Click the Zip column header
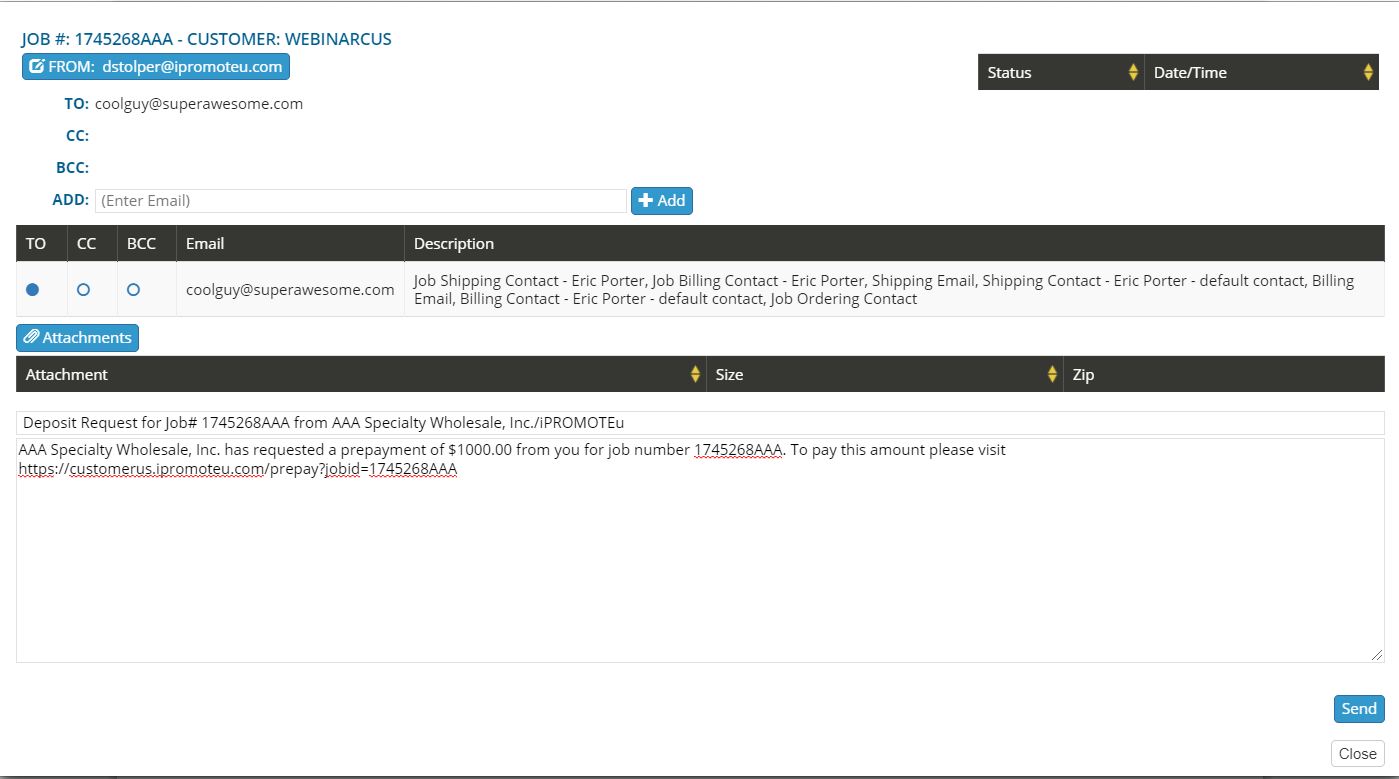Viewport: 1399px width, 779px height. (x=1083, y=374)
